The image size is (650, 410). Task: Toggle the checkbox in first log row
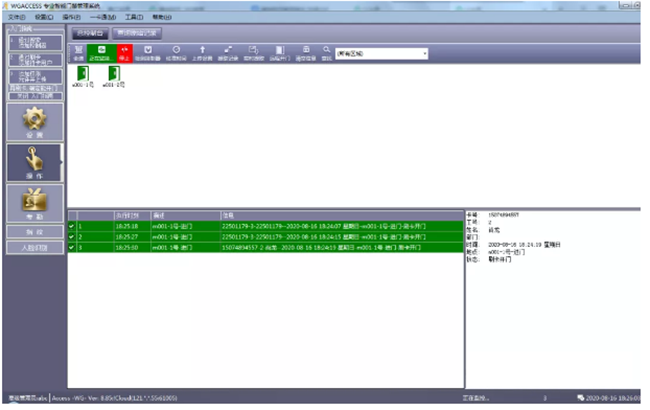click(71, 227)
